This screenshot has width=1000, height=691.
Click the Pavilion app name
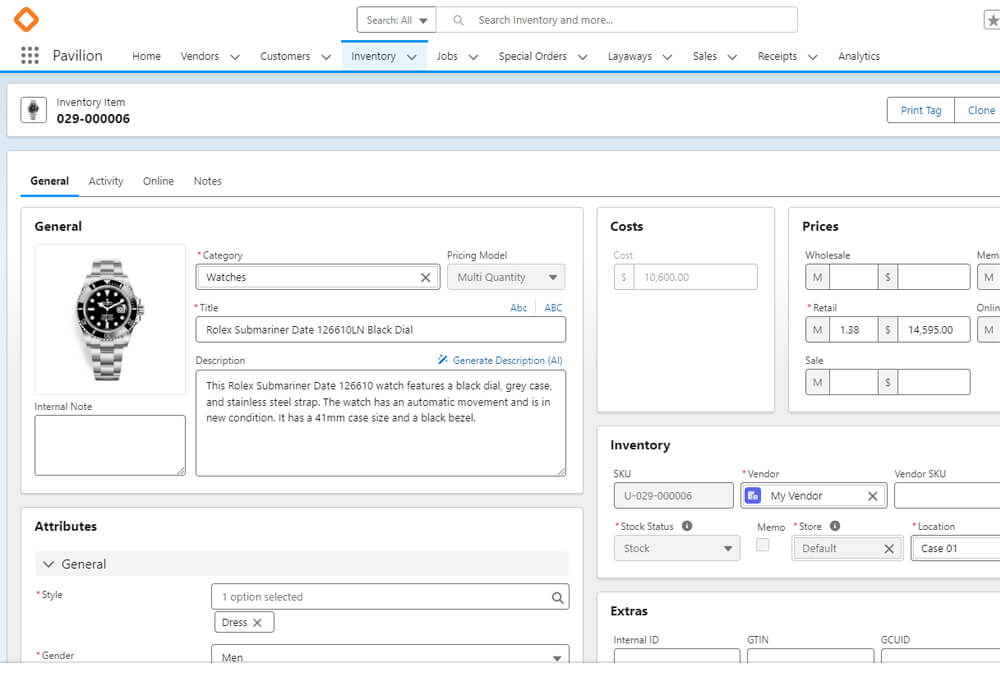pos(77,56)
